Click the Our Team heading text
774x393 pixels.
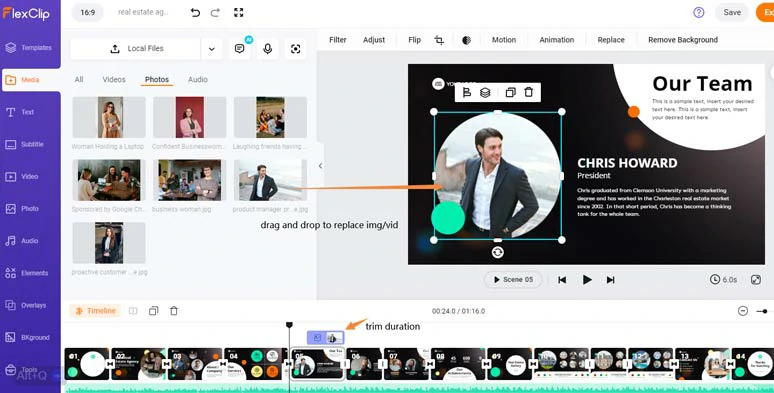click(702, 84)
